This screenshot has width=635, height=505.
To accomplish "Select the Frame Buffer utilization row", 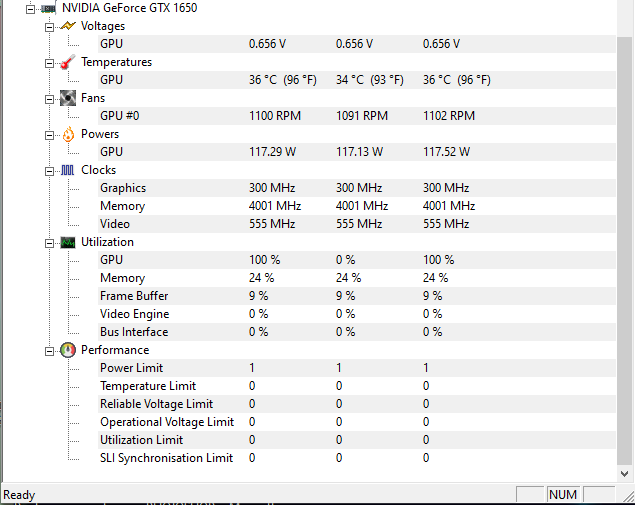I will coord(357,296).
